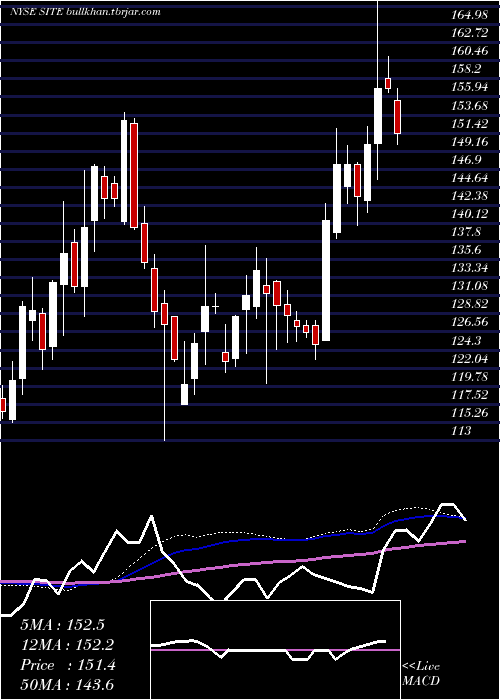Click the 115.26 price axis label
Image resolution: width=500 pixels, height=700 pixels.
(470, 413)
